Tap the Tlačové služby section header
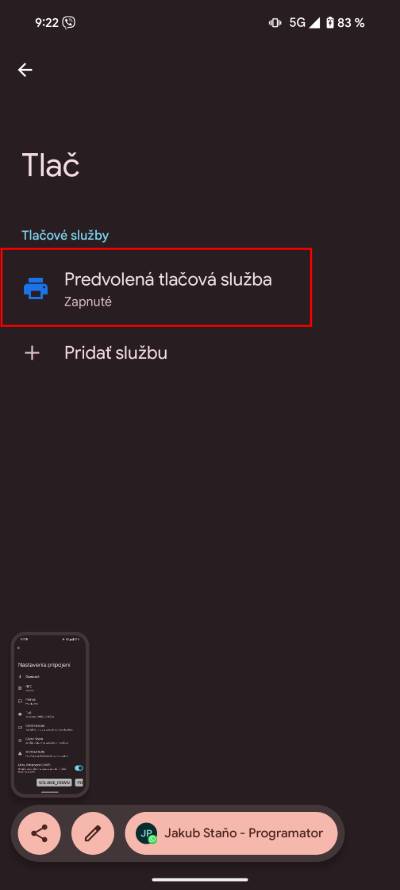 coord(65,235)
